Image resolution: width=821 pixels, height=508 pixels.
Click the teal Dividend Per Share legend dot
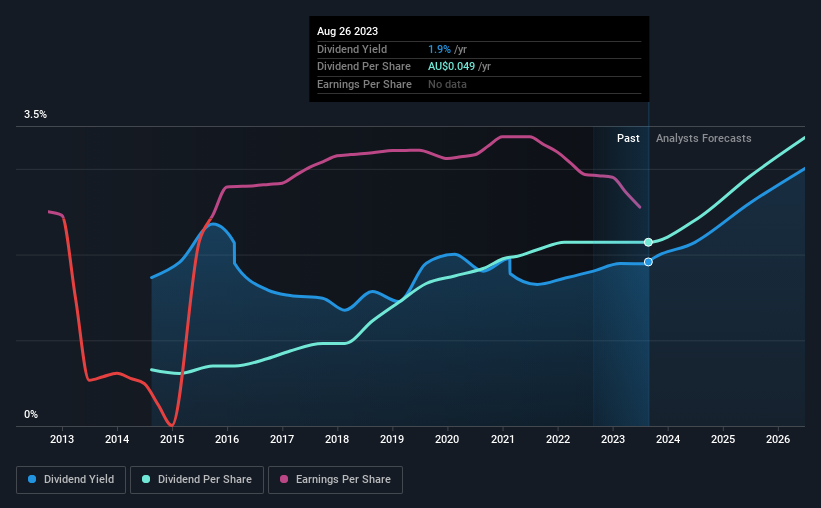(146, 479)
